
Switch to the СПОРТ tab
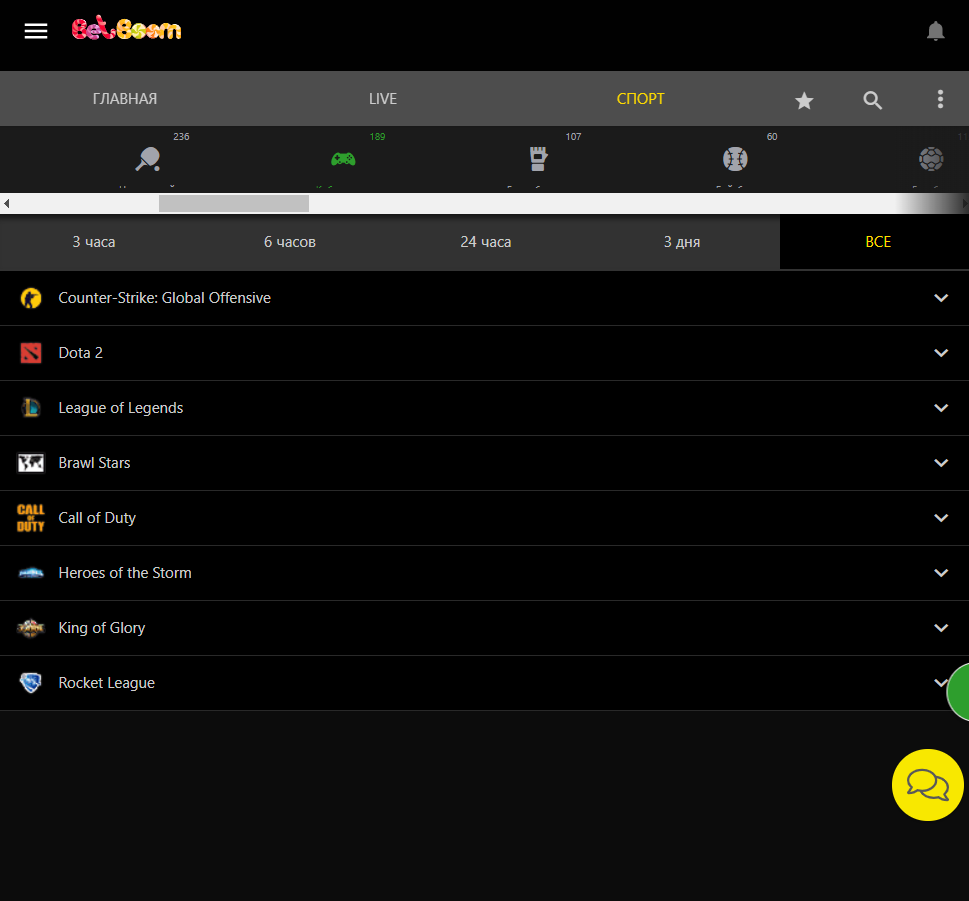pyautogui.click(x=641, y=99)
